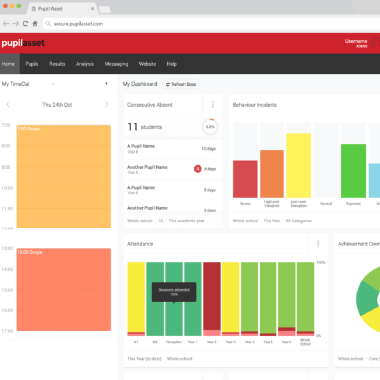The width and height of the screenshot is (380, 380).
Task: Open the 7:00 orange calendar event
Action: (64, 176)
